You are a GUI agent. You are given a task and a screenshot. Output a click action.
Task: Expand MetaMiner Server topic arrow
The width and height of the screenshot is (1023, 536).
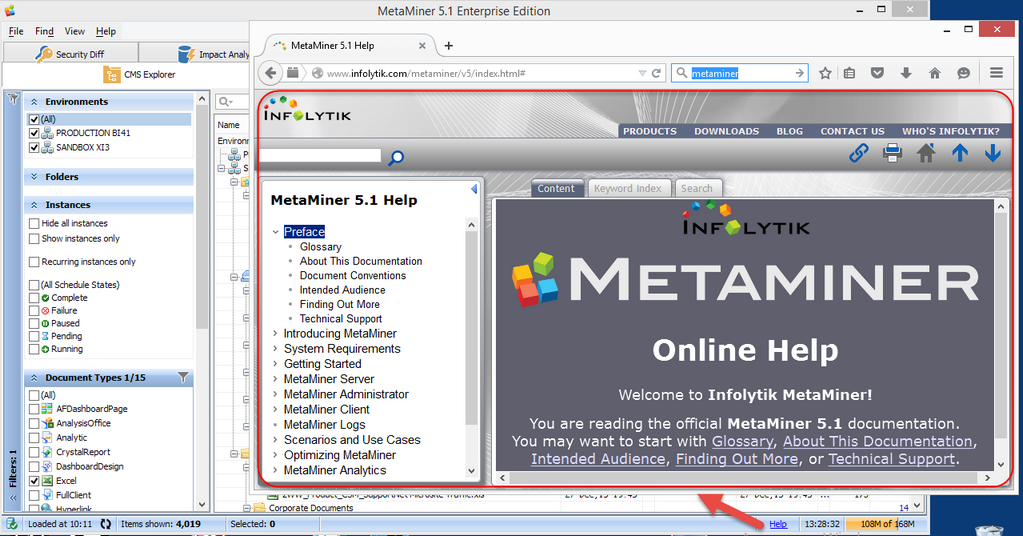[275, 379]
